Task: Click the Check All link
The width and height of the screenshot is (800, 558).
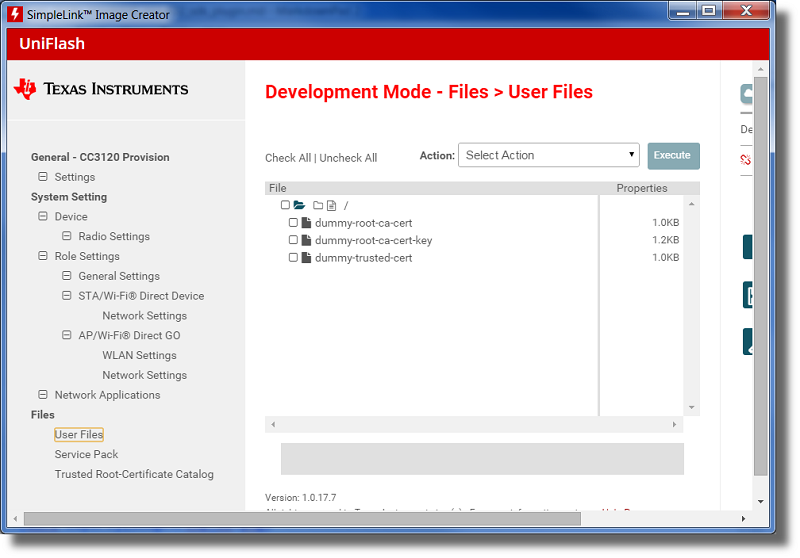Action: pos(287,158)
